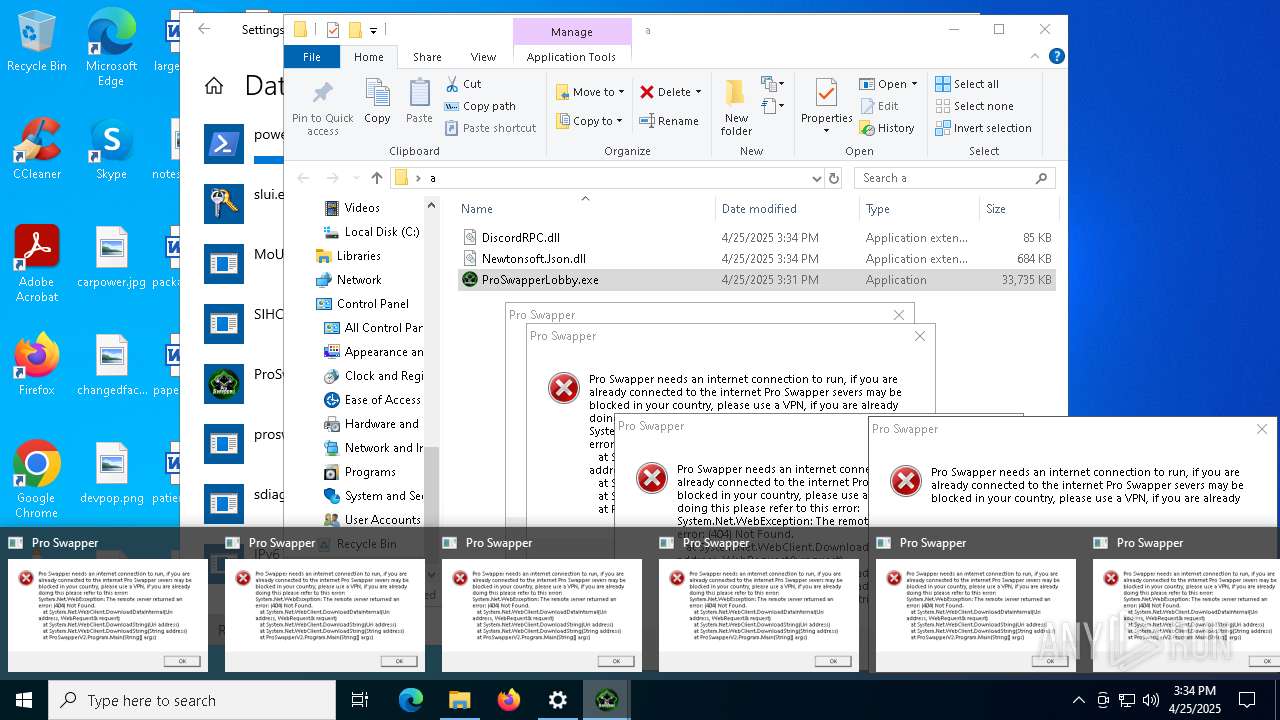This screenshot has width=1280, height=720.
Task: Click Invert selection
Action: [983, 128]
